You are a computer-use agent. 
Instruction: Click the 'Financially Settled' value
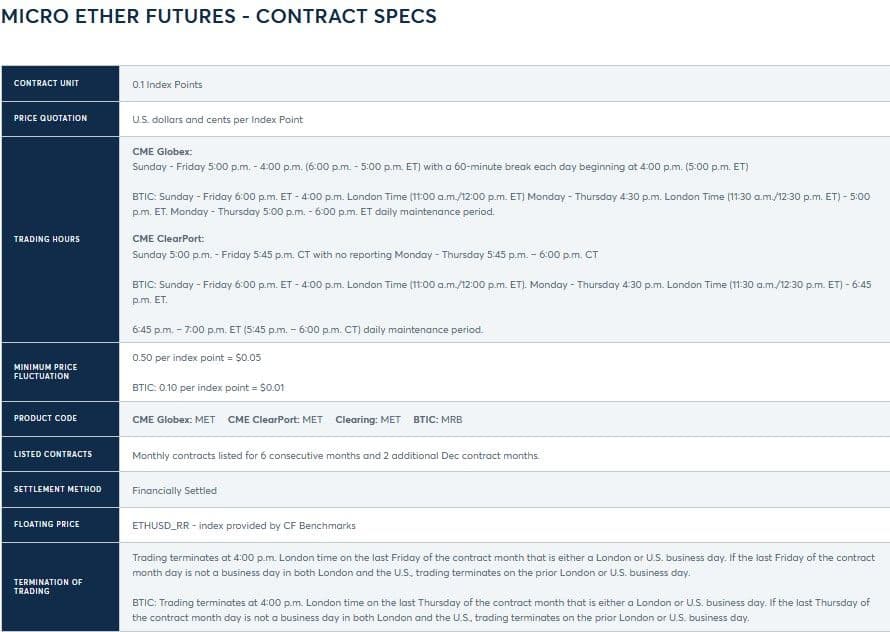(174, 490)
